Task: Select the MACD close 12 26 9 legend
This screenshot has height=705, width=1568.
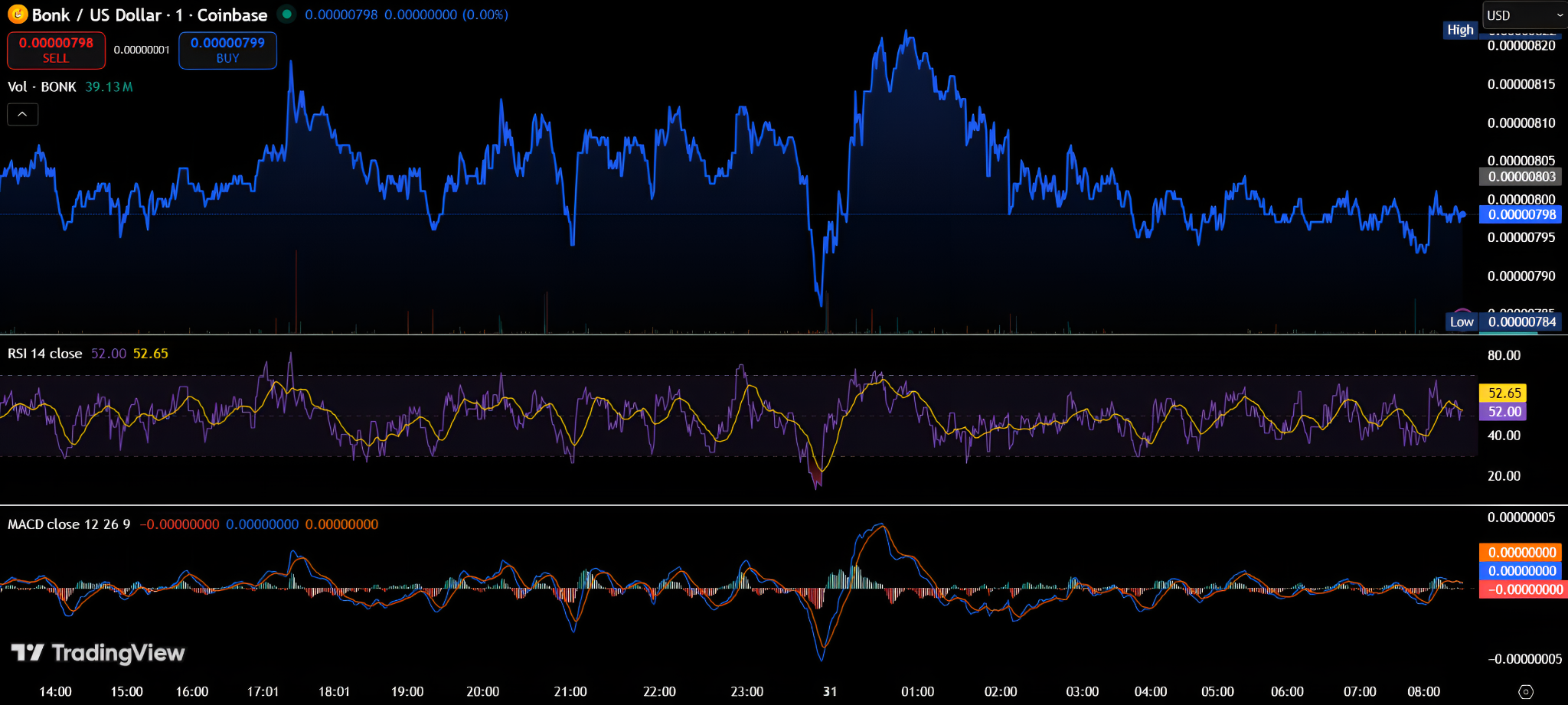Action: [69, 524]
